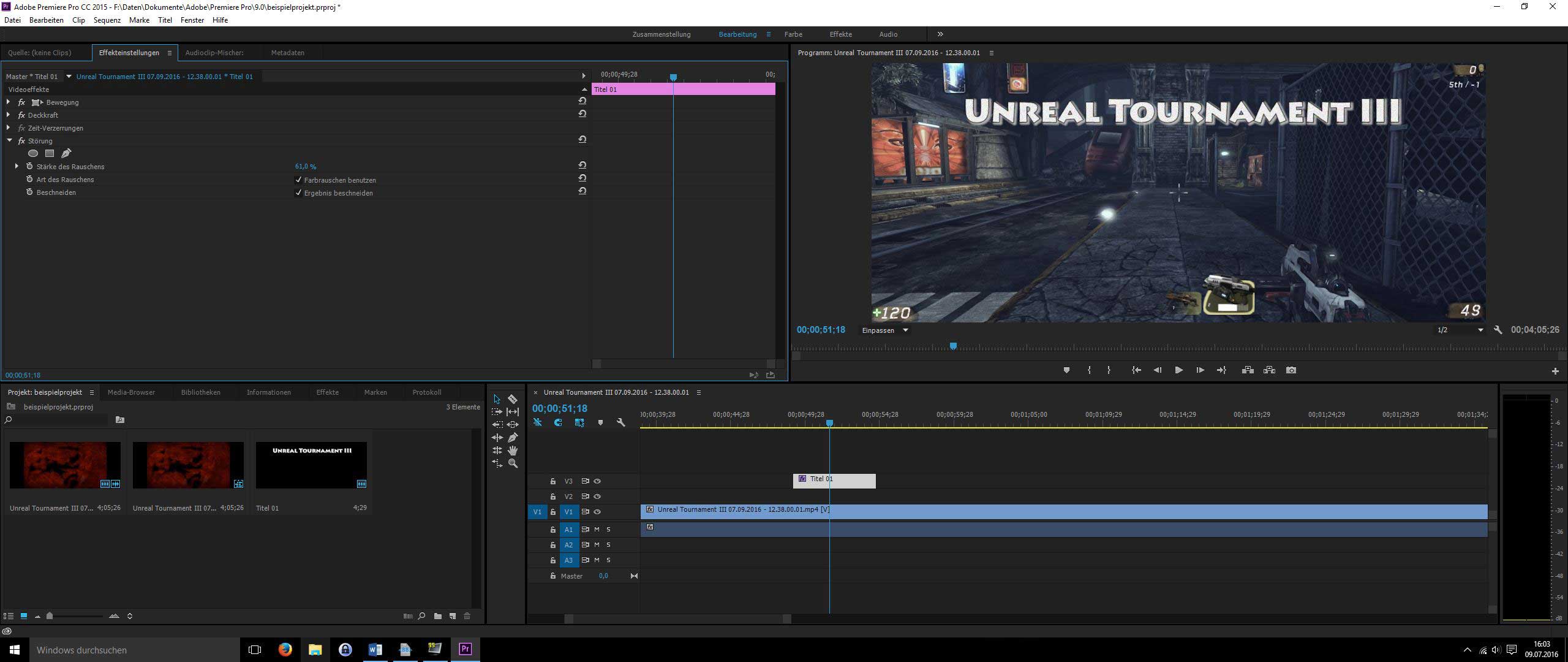Show more workspaces via double chevron
Viewport: 1568px width, 662px height.
click(940, 34)
